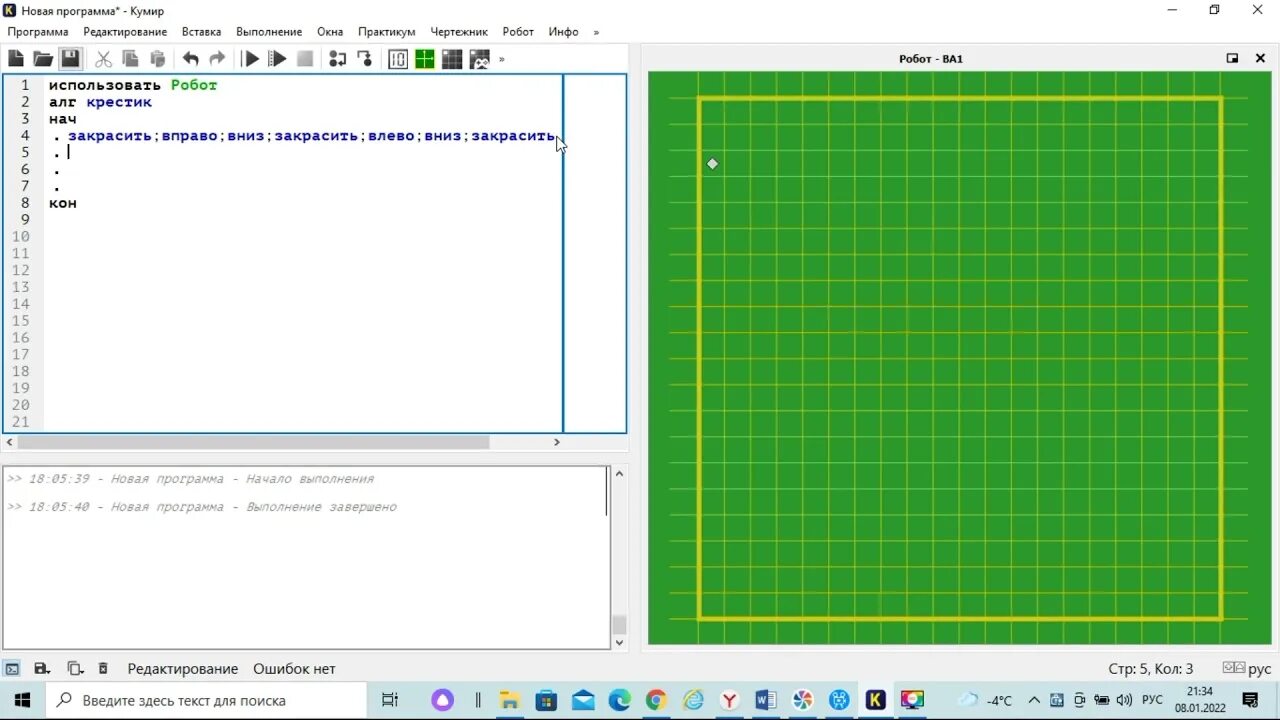Open Microsoft Edge from the taskbar
This screenshot has height=720, width=1280.
[x=620, y=700]
